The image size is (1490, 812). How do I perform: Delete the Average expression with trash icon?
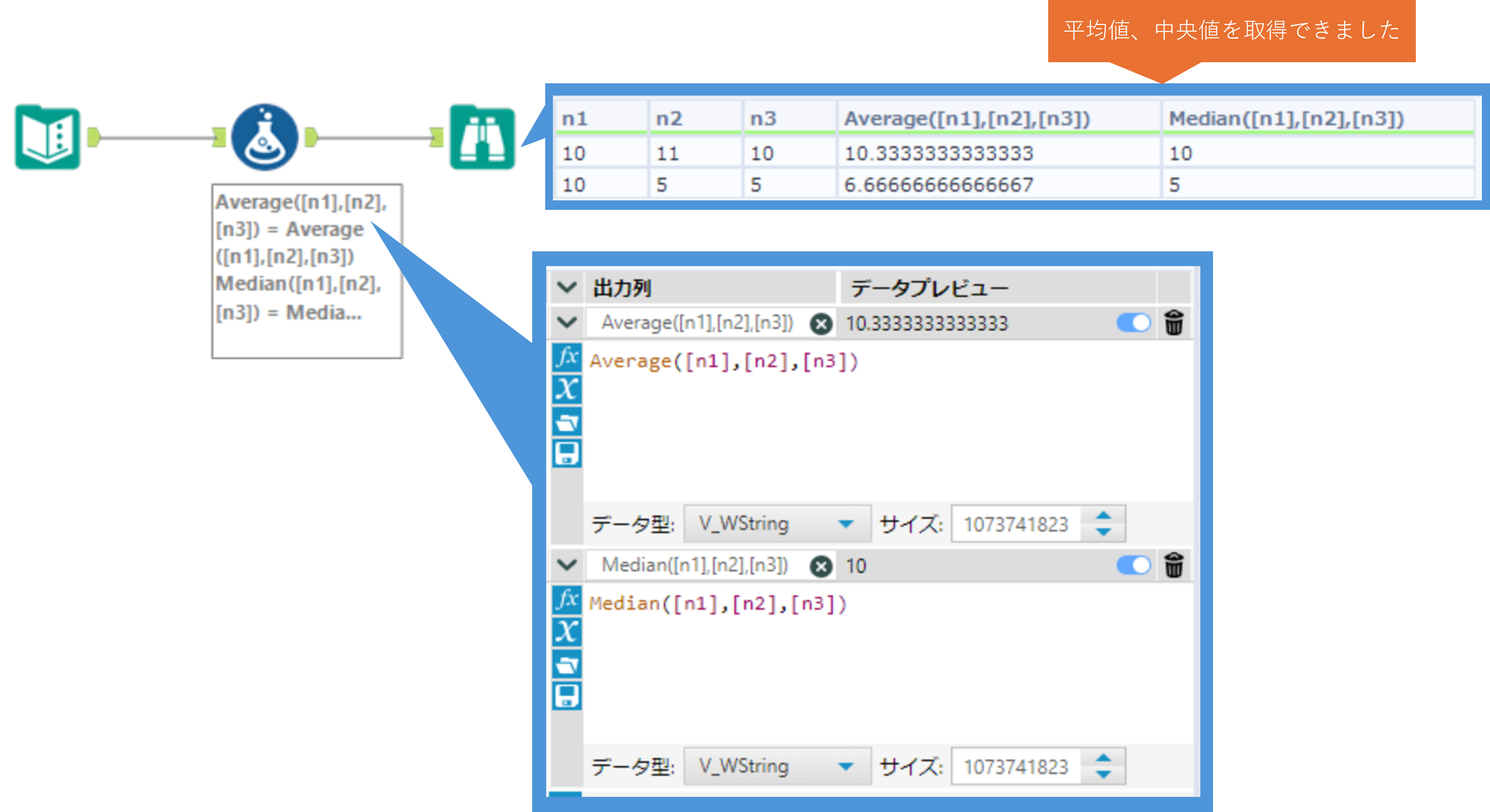(x=1174, y=323)
